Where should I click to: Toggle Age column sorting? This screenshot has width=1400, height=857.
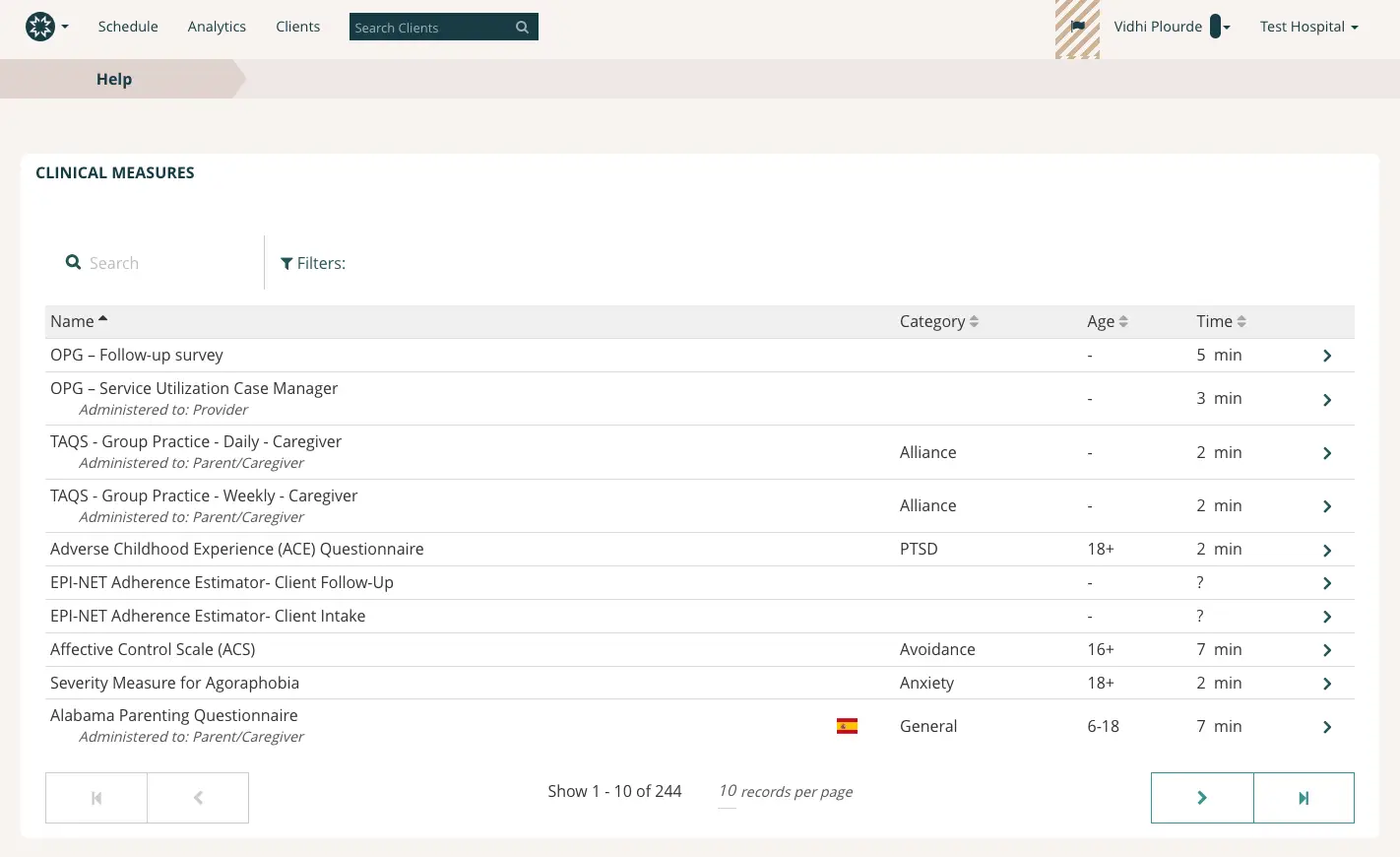pyautogui.click(x=1123, y=321)
